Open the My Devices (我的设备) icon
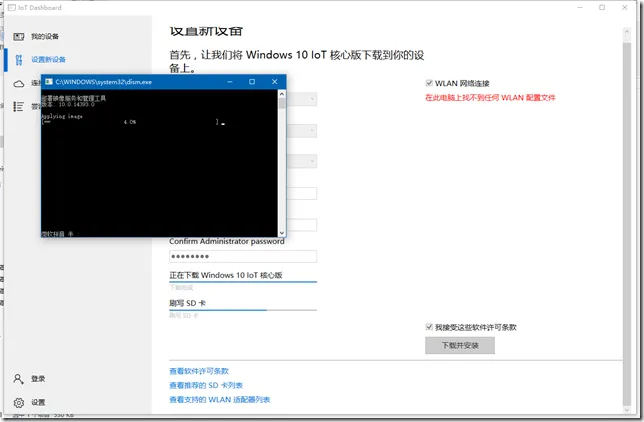 19,37
